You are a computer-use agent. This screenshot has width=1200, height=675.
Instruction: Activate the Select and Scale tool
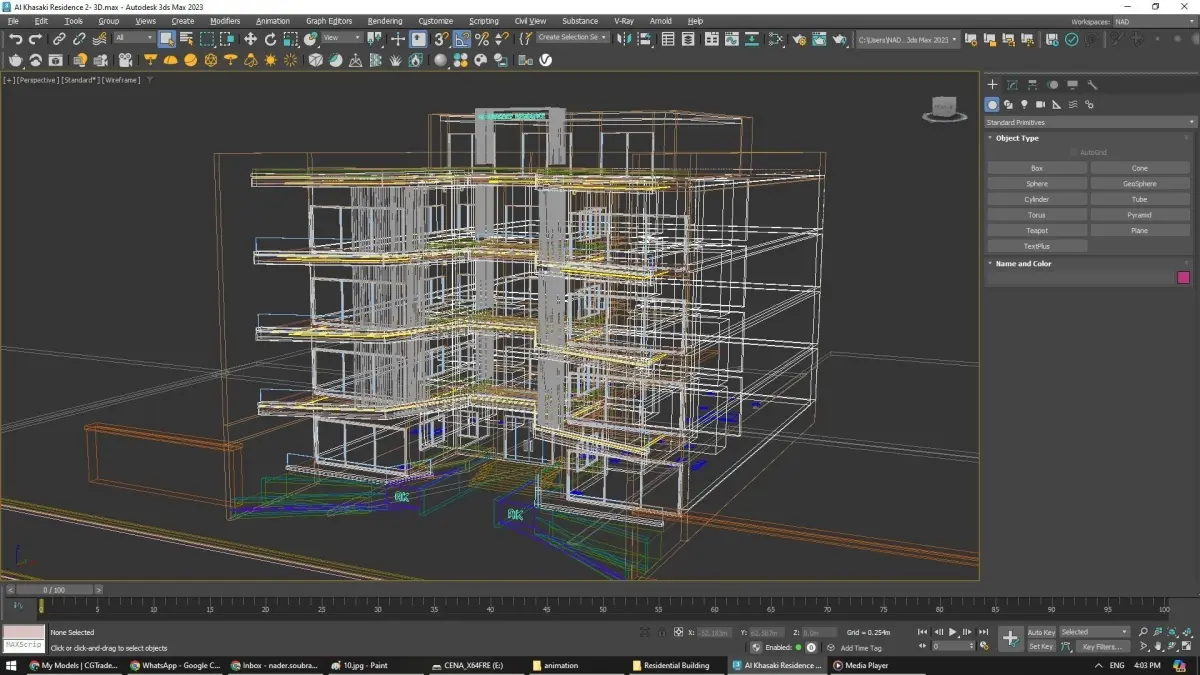click(x=290, y=39)
